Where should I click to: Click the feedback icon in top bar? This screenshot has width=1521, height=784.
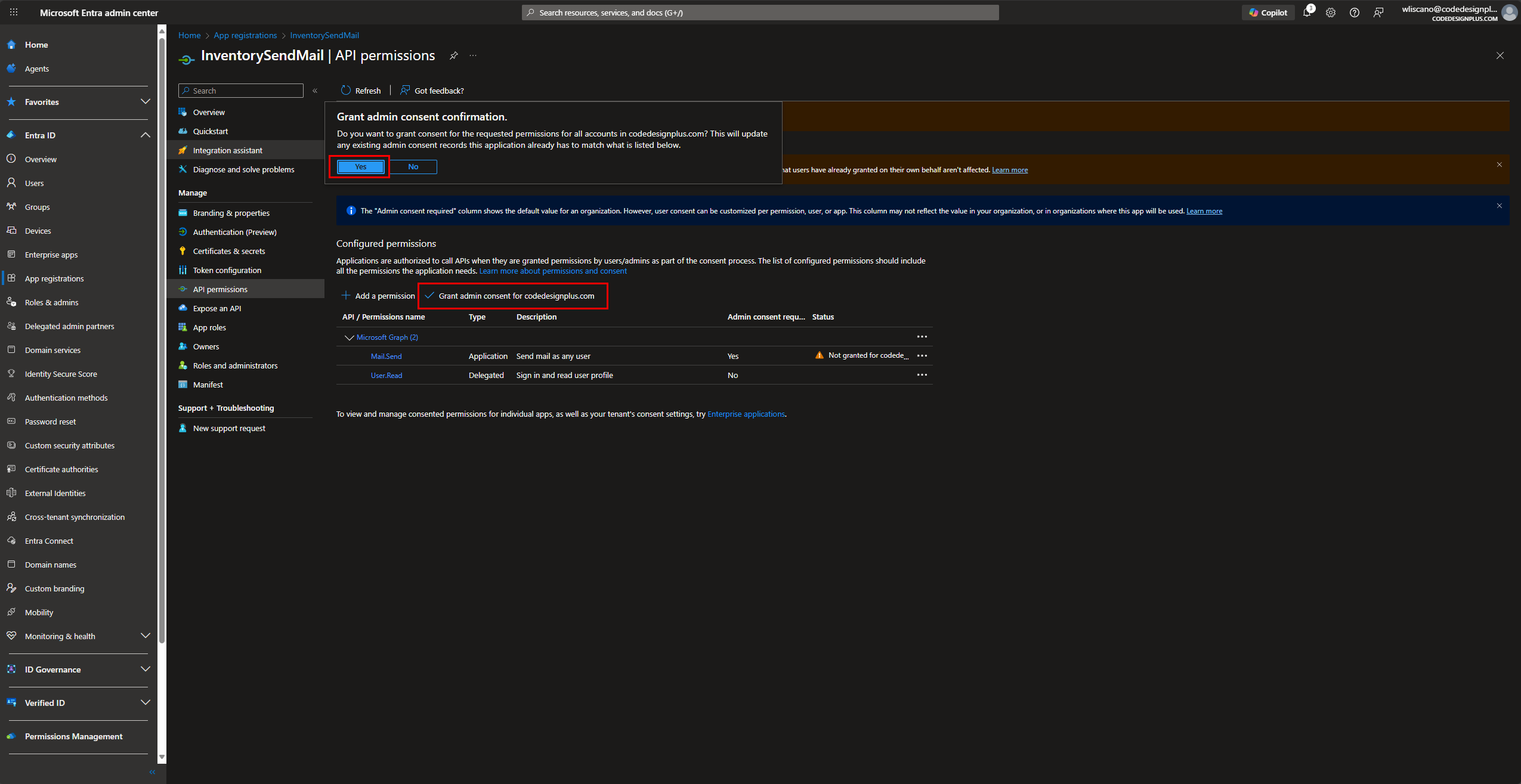[1378, 13]
